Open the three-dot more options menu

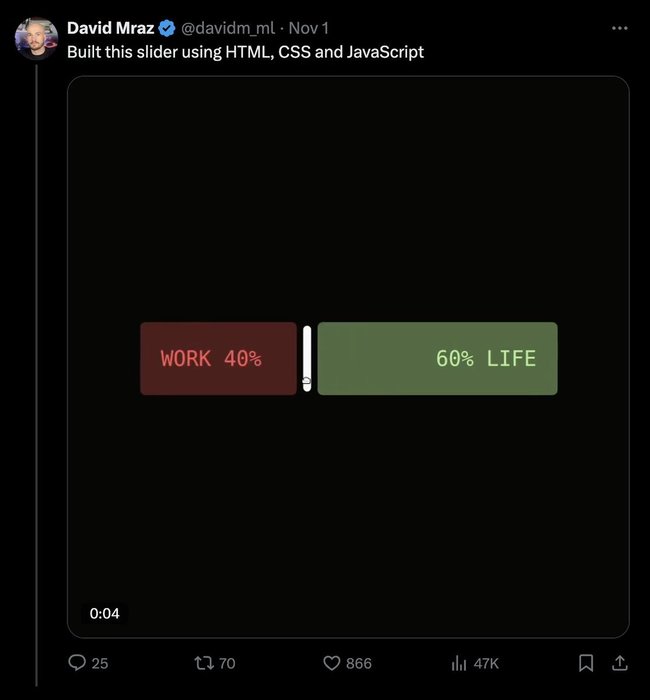coord(620,28)
